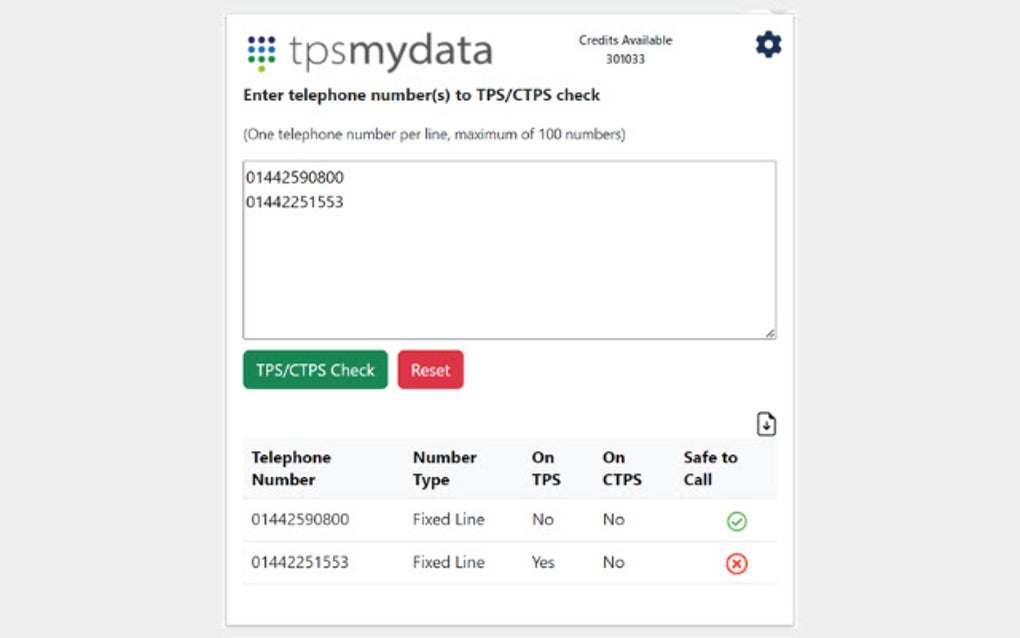Screen dimensions: 1020x638
Task: Click the red cross beside 01442251553
Action: pos(736,563)
